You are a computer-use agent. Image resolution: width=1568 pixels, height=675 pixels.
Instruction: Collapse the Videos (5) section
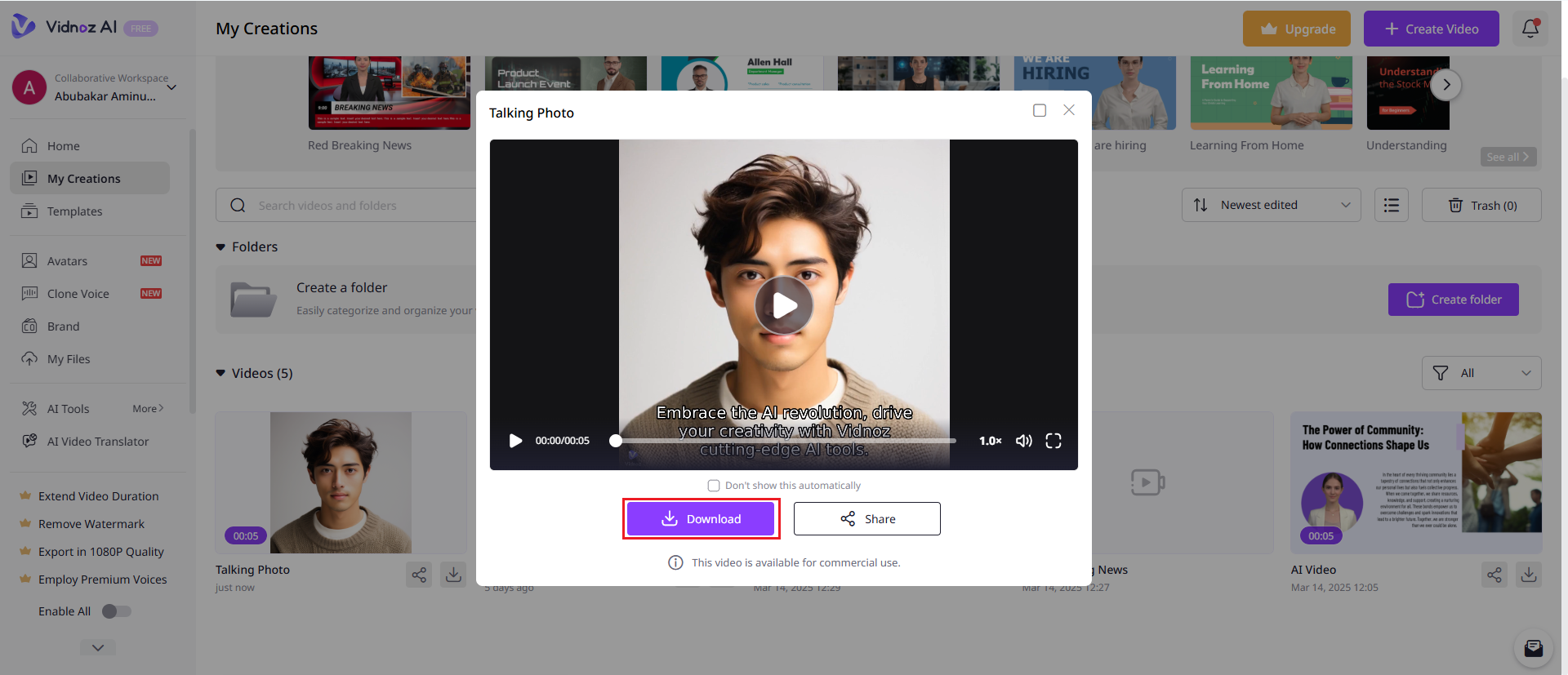(x=220, y=373)
